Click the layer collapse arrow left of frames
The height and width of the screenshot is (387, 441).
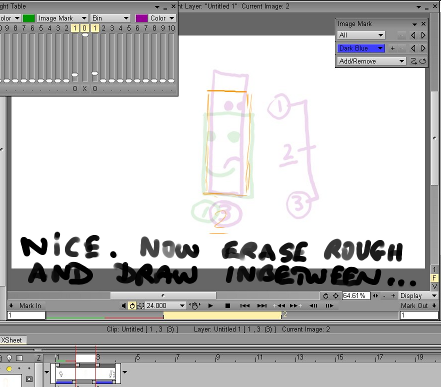coord(46,372)
